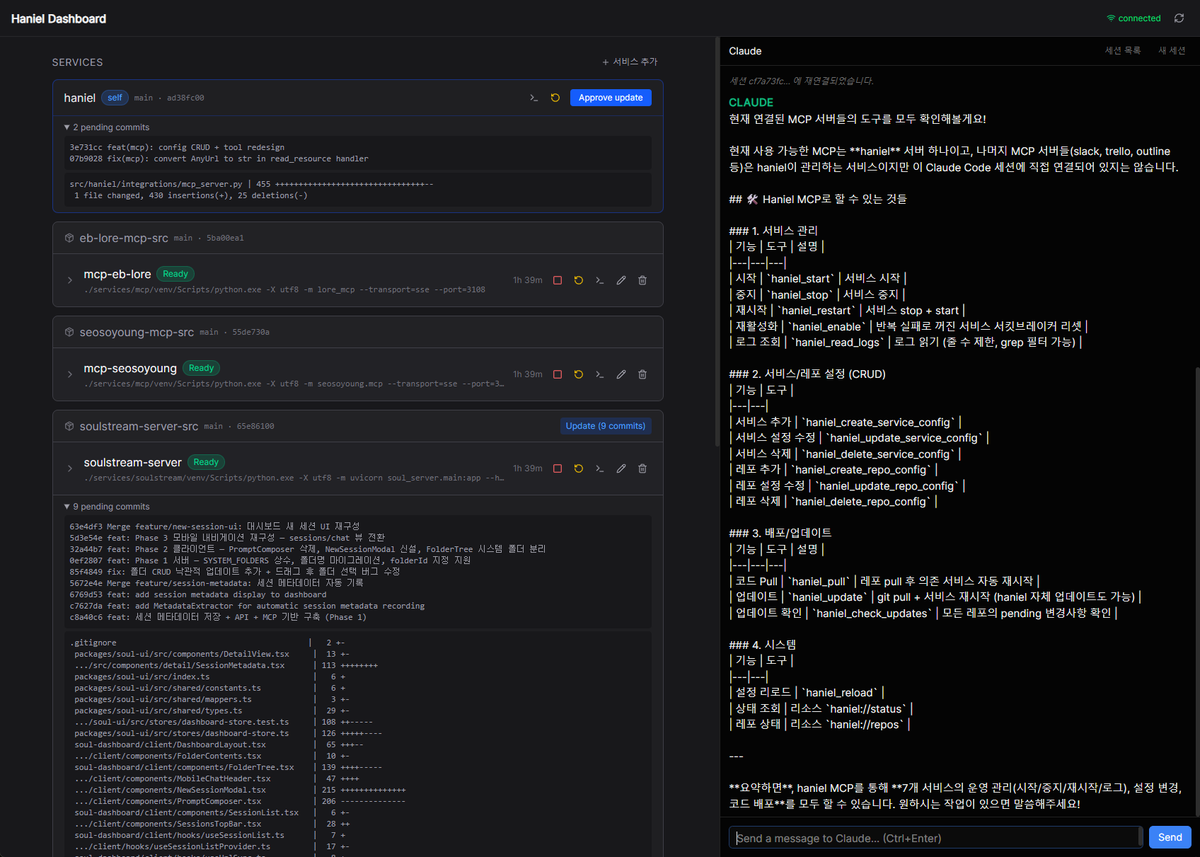
Task: Restart the mcp-seosoyoung service
Action: pos(578,374)
